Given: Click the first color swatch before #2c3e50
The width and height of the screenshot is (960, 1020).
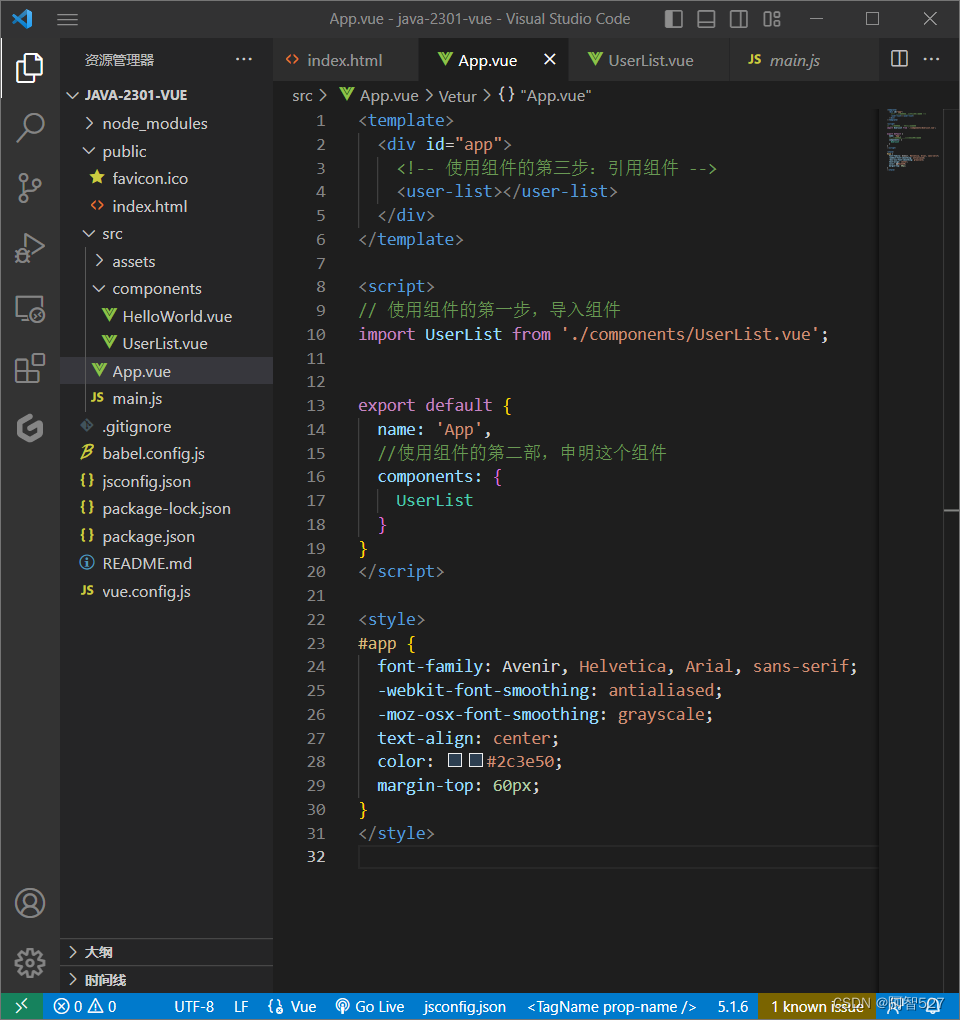Looking at the screenshot, I should [x=455, y=760].
